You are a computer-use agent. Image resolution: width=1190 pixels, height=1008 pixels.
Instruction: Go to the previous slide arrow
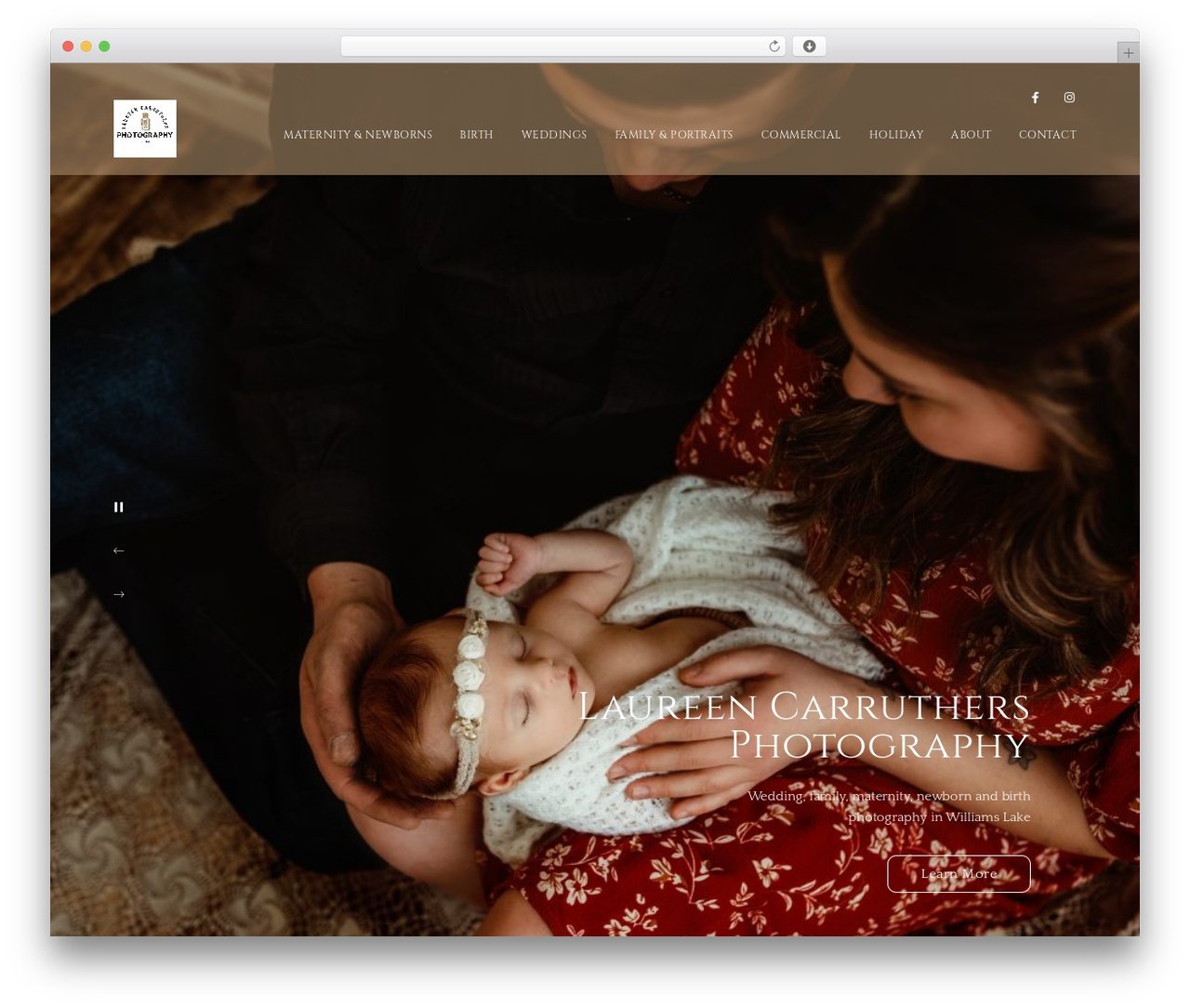pyautogui.click(x=118, y=550)
